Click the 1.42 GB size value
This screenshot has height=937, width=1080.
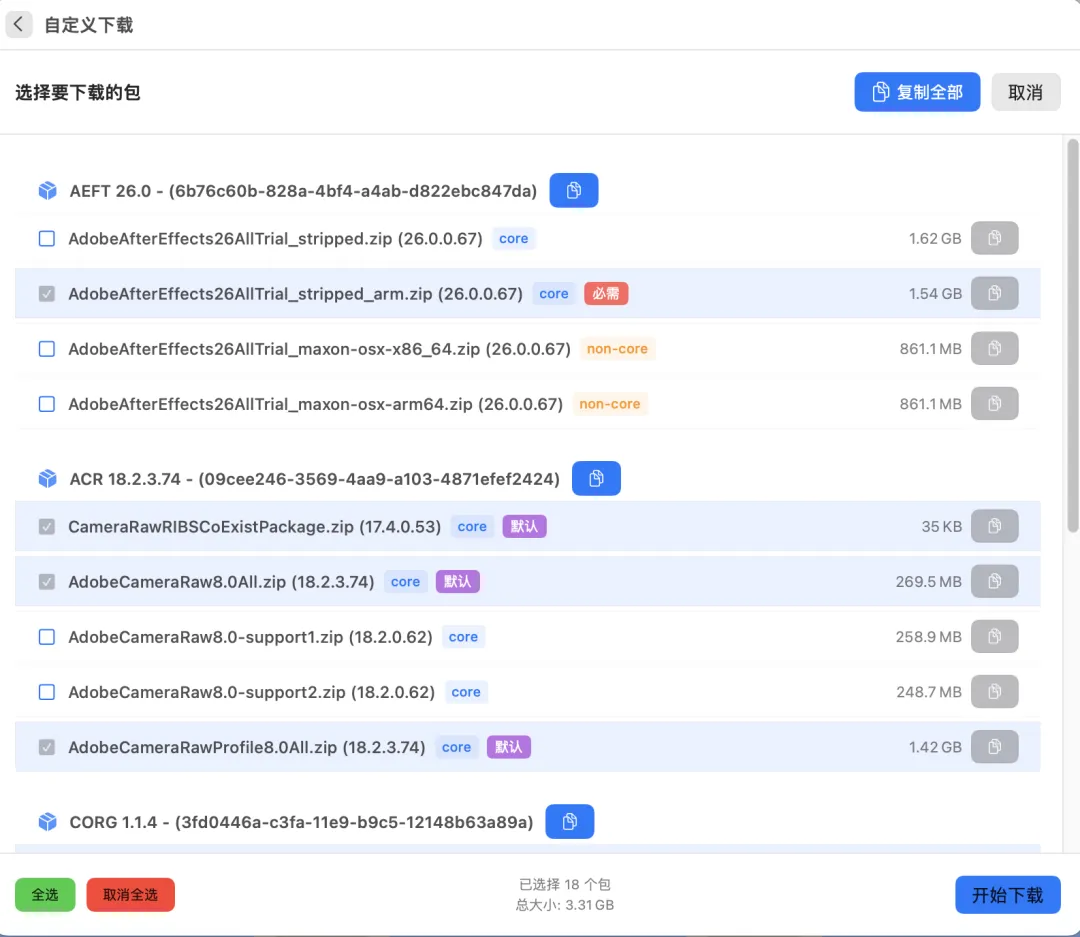(x=935, y=747)
